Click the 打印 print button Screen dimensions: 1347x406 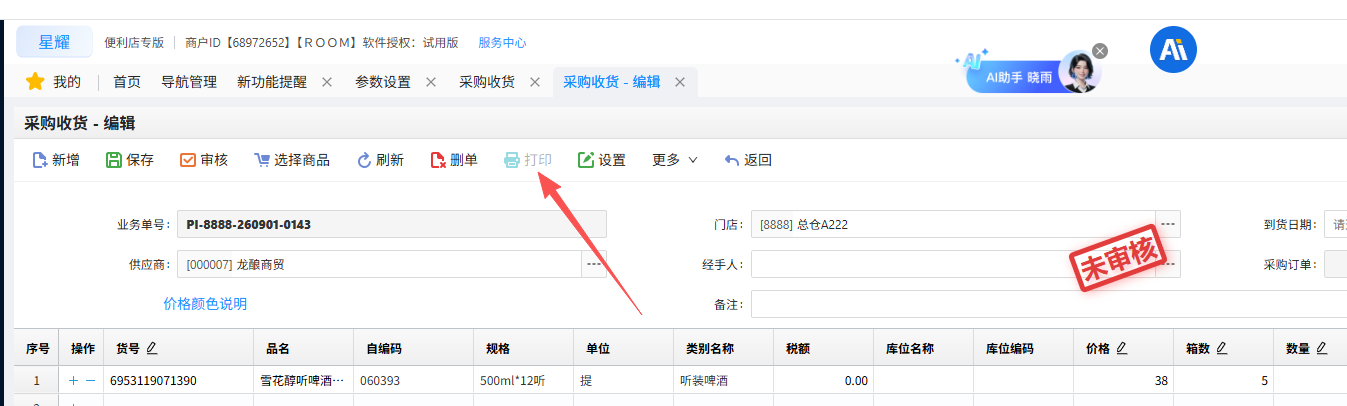pos(528,160)
